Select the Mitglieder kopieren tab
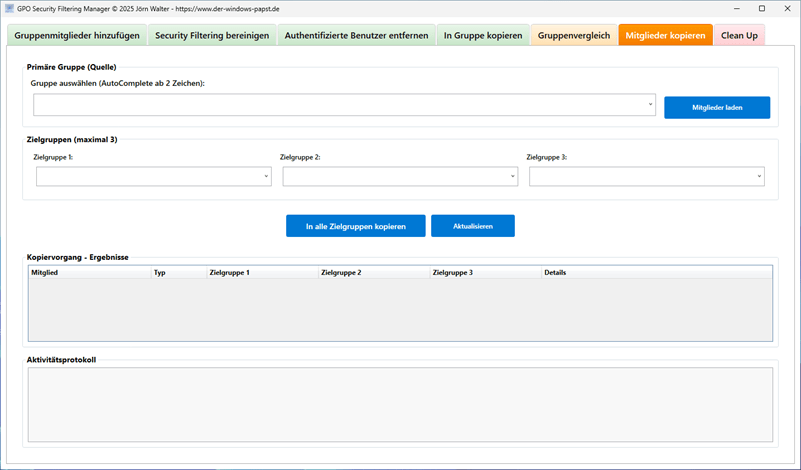This screenshot has height=470, width=801. tap(665, 36)
